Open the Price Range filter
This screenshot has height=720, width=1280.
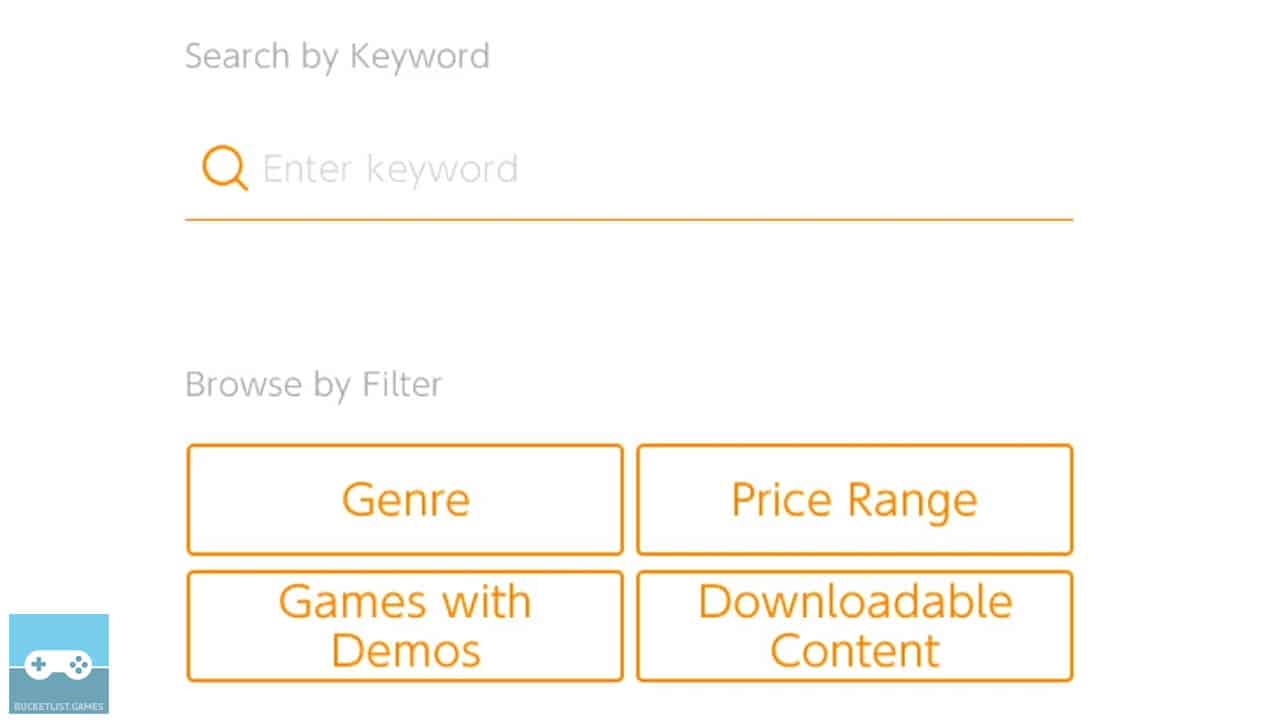[854, 500]
